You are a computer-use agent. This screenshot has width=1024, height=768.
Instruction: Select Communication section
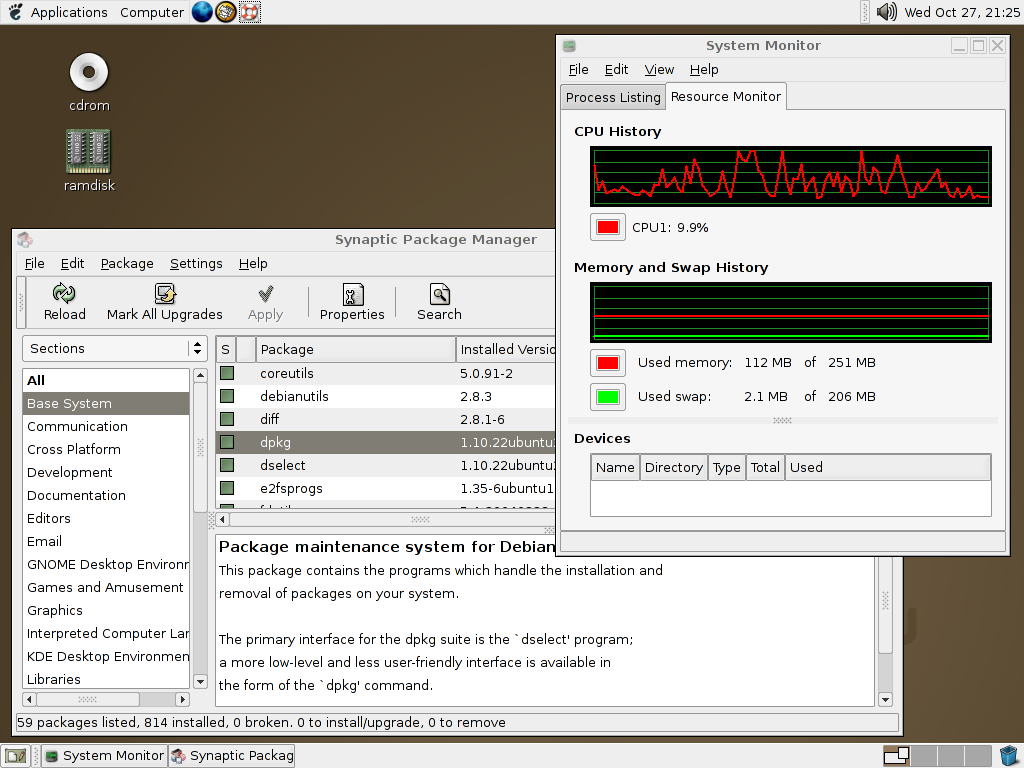tap(106, 426)
